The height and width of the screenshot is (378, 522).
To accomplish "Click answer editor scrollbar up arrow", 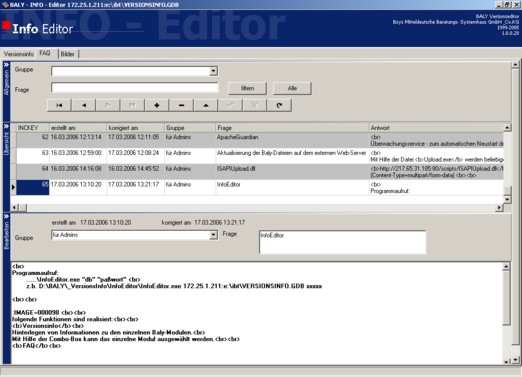I will (506, 266).
